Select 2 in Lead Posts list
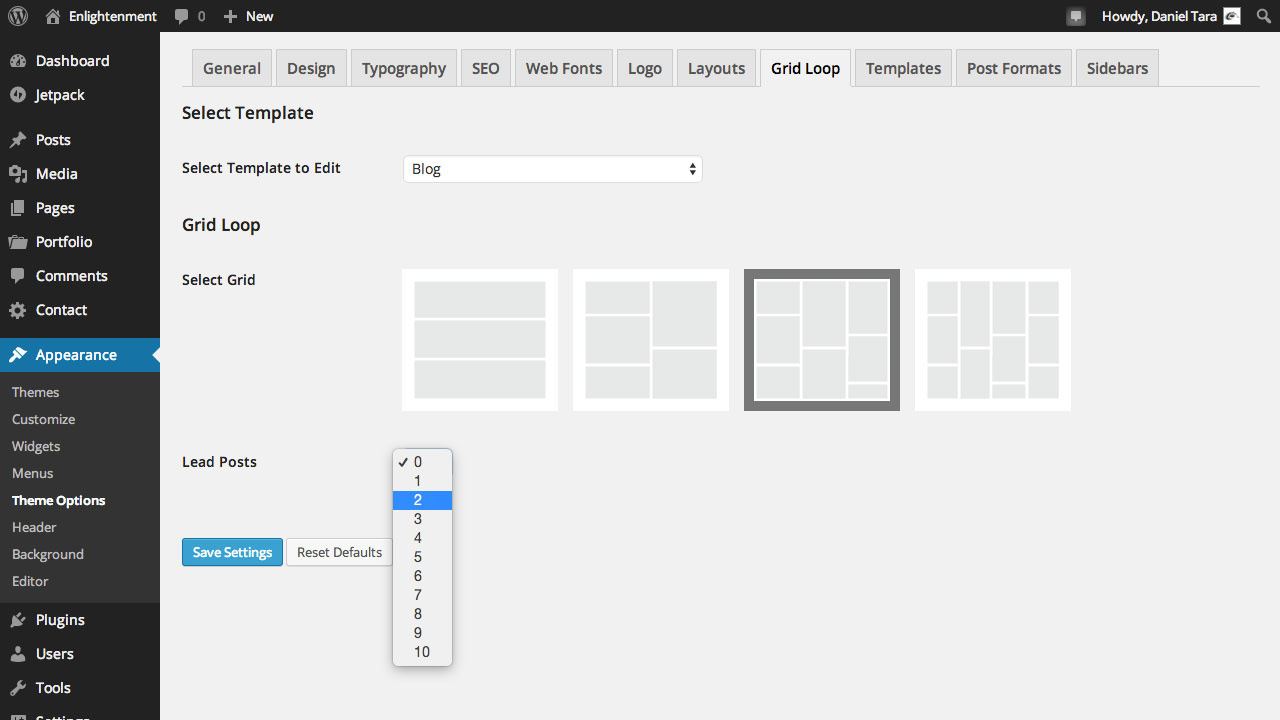 (x=418, y=500)
